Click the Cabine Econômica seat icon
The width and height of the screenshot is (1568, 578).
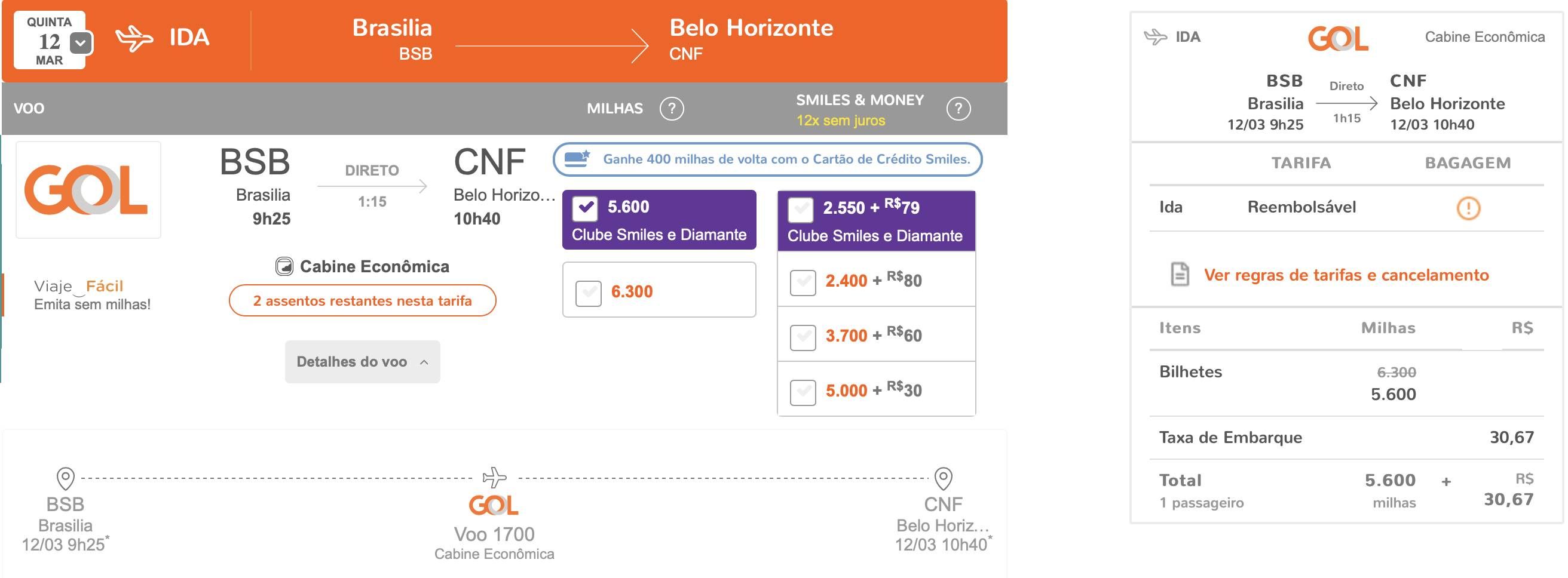tap(284, 266)
